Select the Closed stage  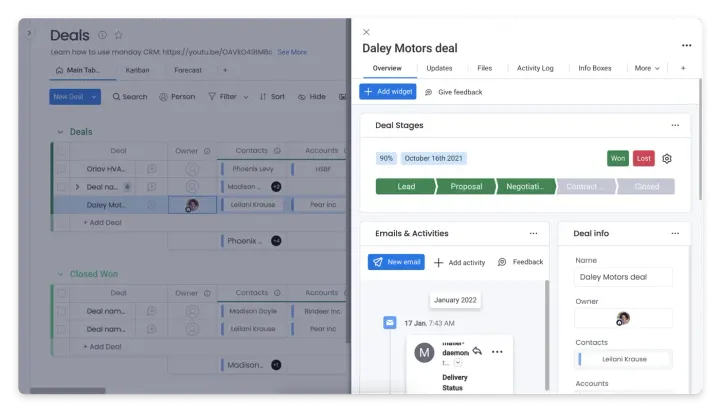[646, 186]
